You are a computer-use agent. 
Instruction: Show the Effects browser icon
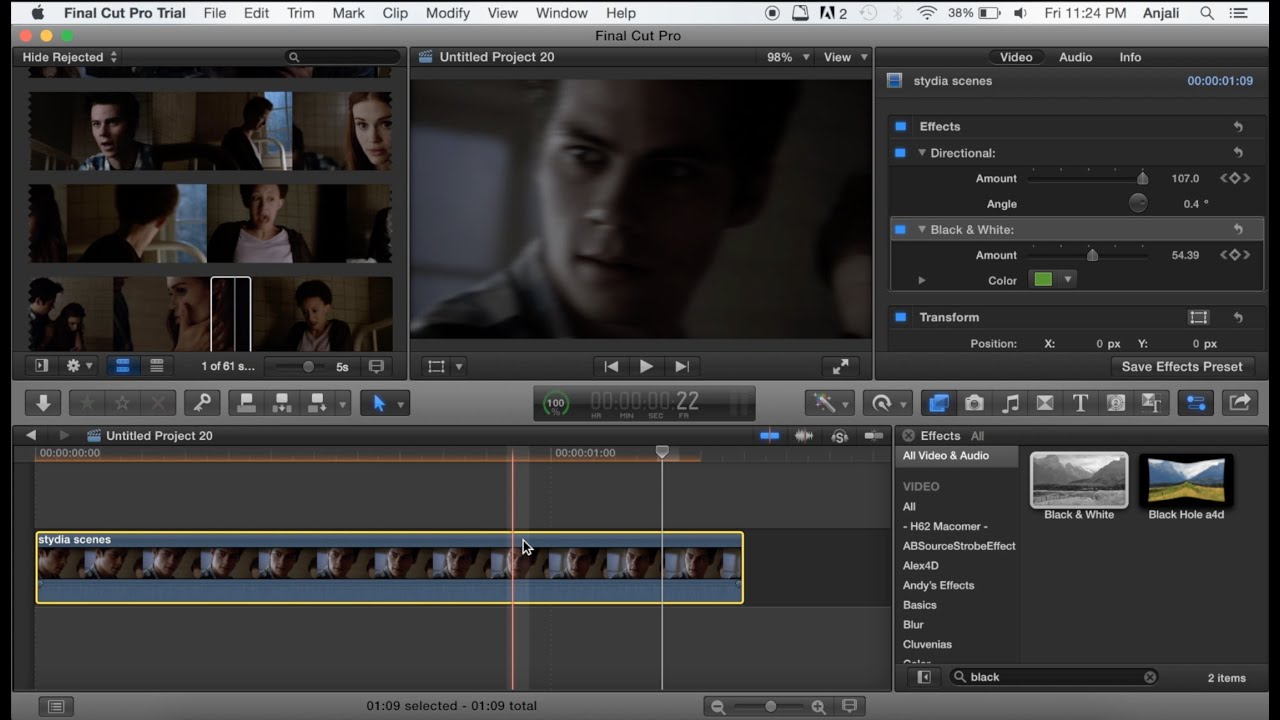(x=938, y=403)
